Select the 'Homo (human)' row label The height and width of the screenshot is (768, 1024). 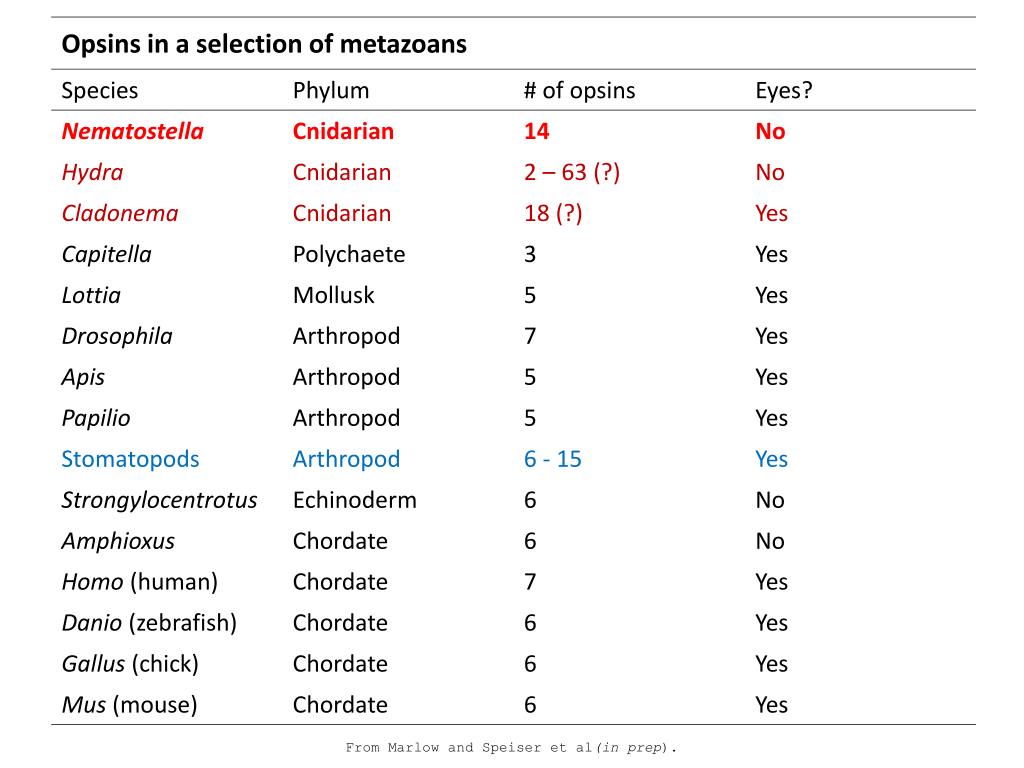pyautogui.click(x=140, y=582)
